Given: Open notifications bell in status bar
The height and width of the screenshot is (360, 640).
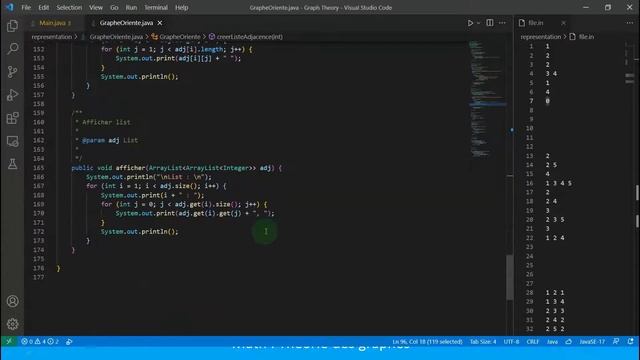Looking at the screenshot, I should pos(631,341).
